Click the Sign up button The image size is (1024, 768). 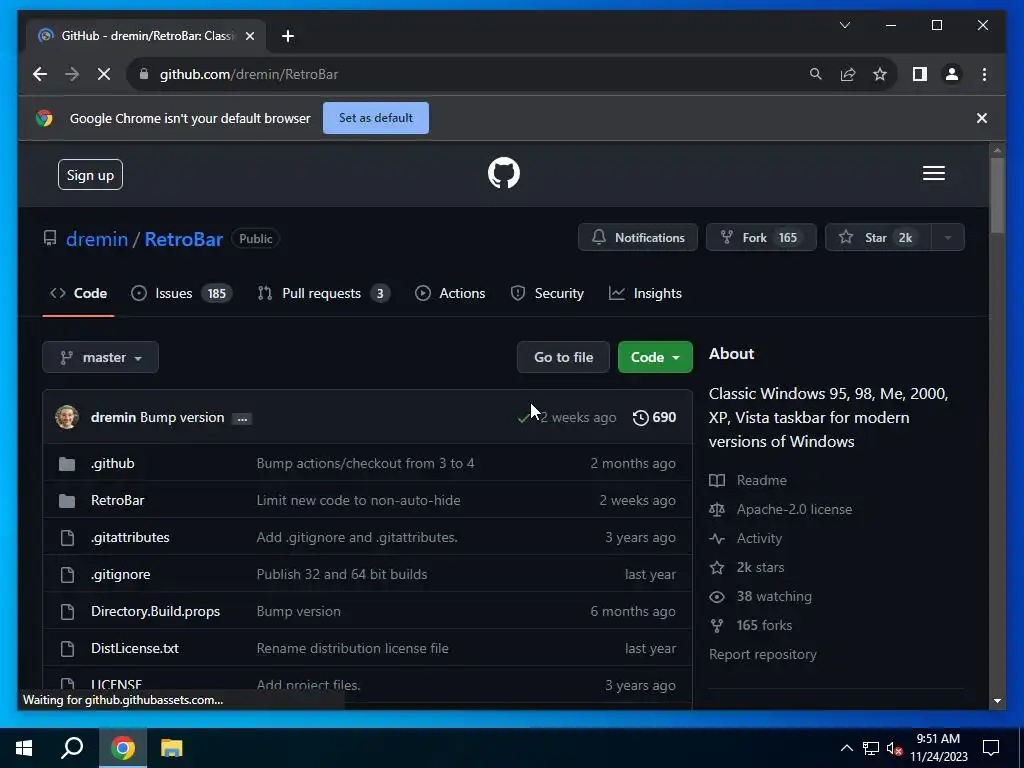[90, 175]
